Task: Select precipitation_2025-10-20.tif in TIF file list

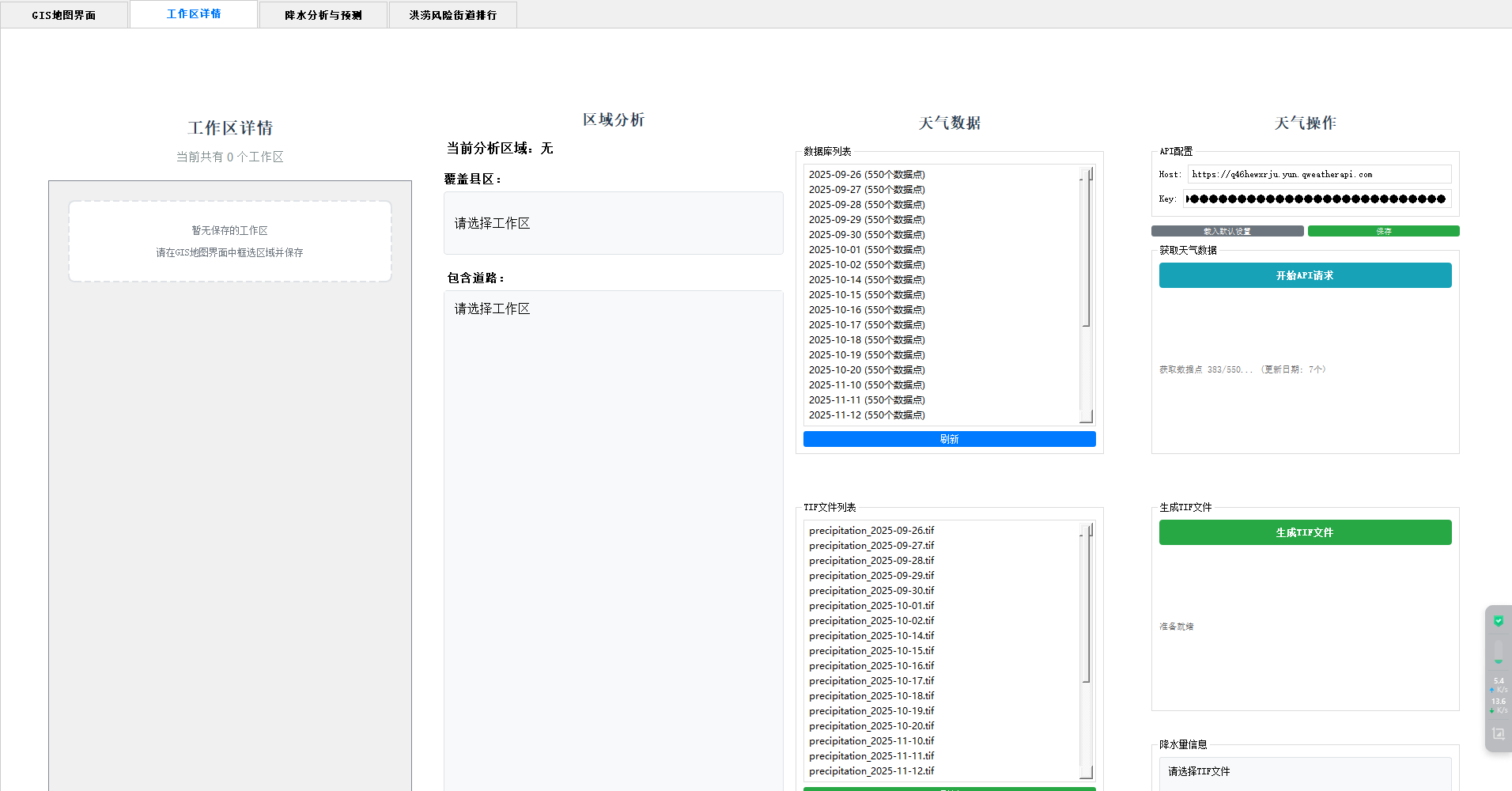Action: pyautogui.click(x=871, y=725)
